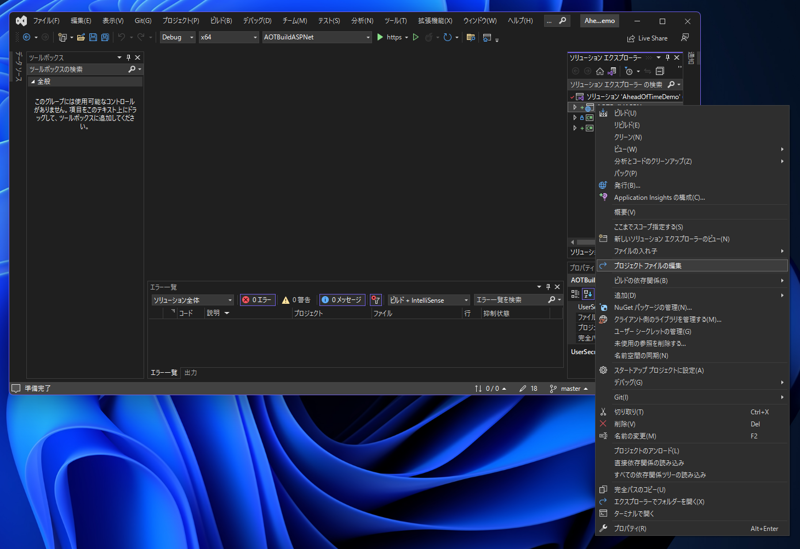The height and width of the screenshot is (549, 800).
Task: Click the pending changes count 18
Action: tap(529, 389)
